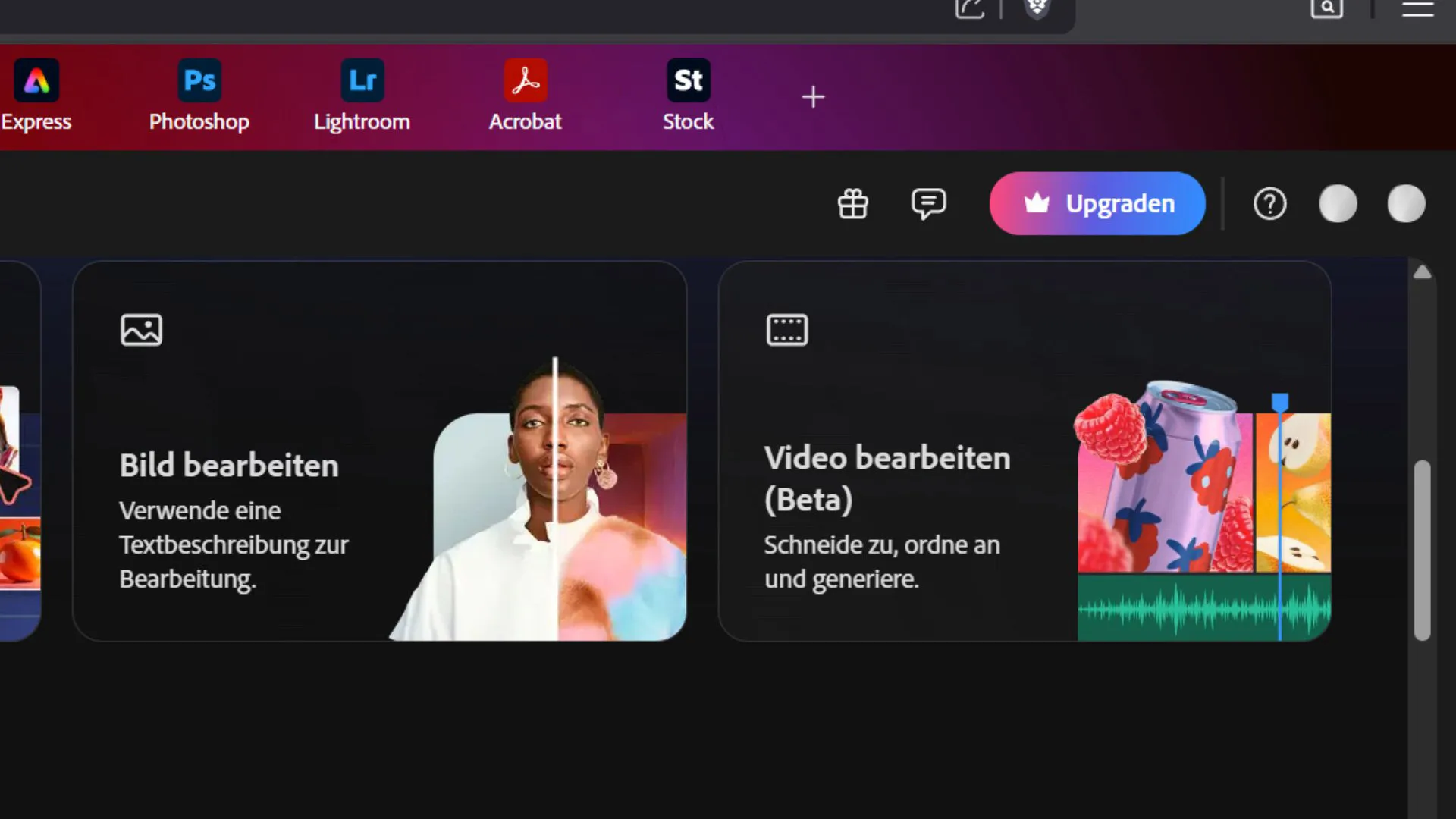The width and height of the screenshot is (1456, 819).
Task: Open the help question mark icon
Action: (x=1270, y=204)
